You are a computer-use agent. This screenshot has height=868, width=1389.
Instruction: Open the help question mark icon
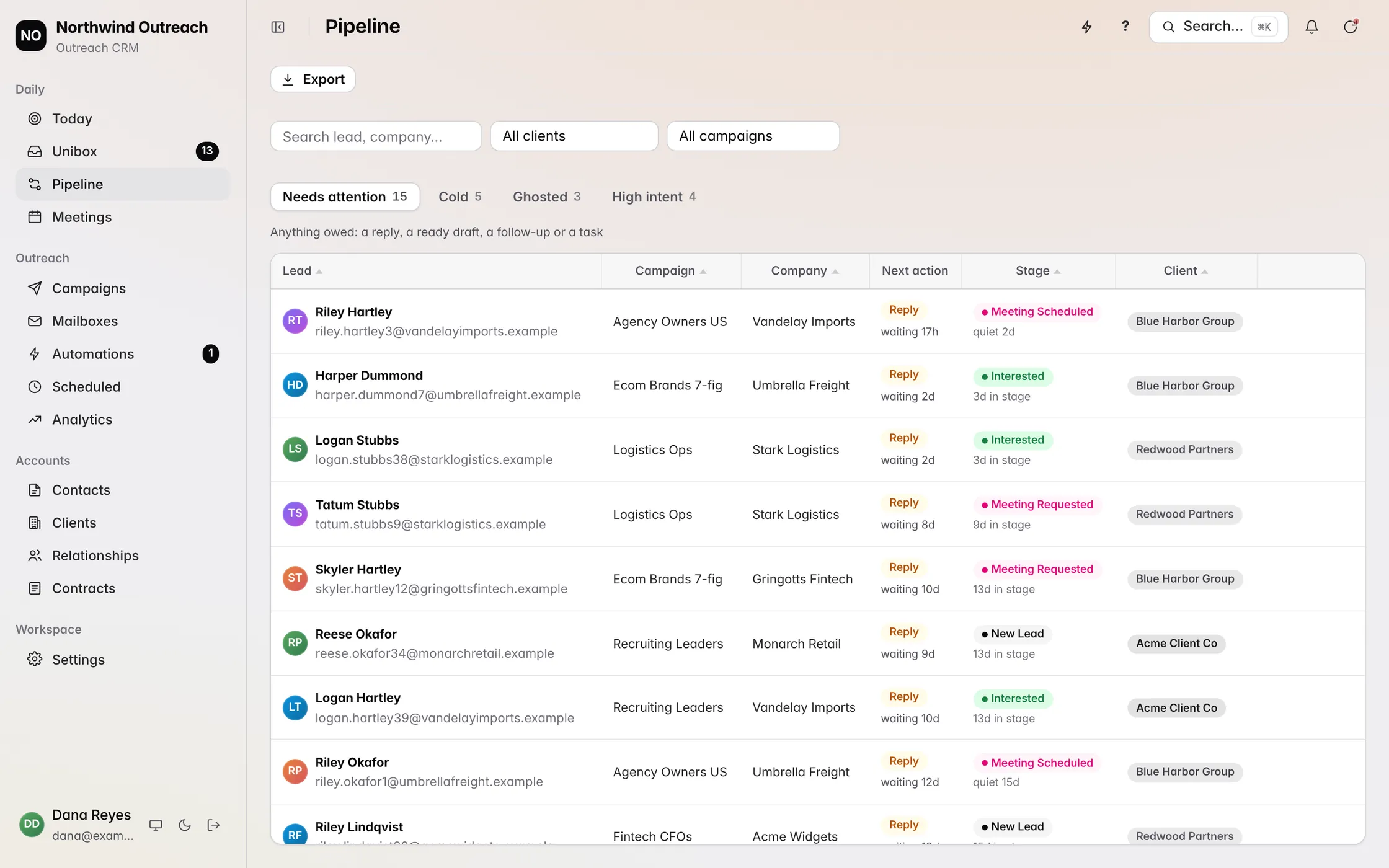click(x=1125, y=27)
